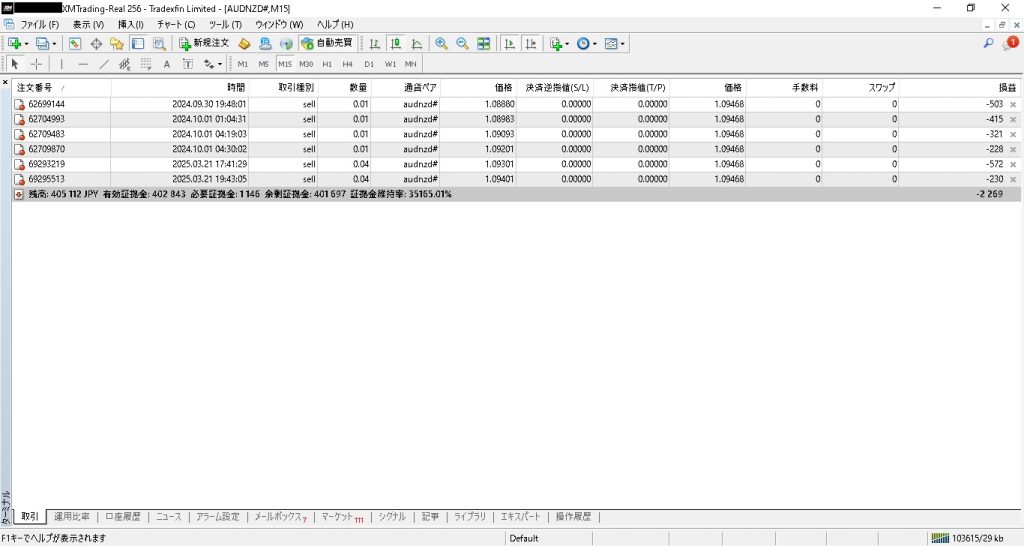Viewport: 1024px width, 546px height.
Task: Open the Market Watch window icon
Action: point(75,44)
